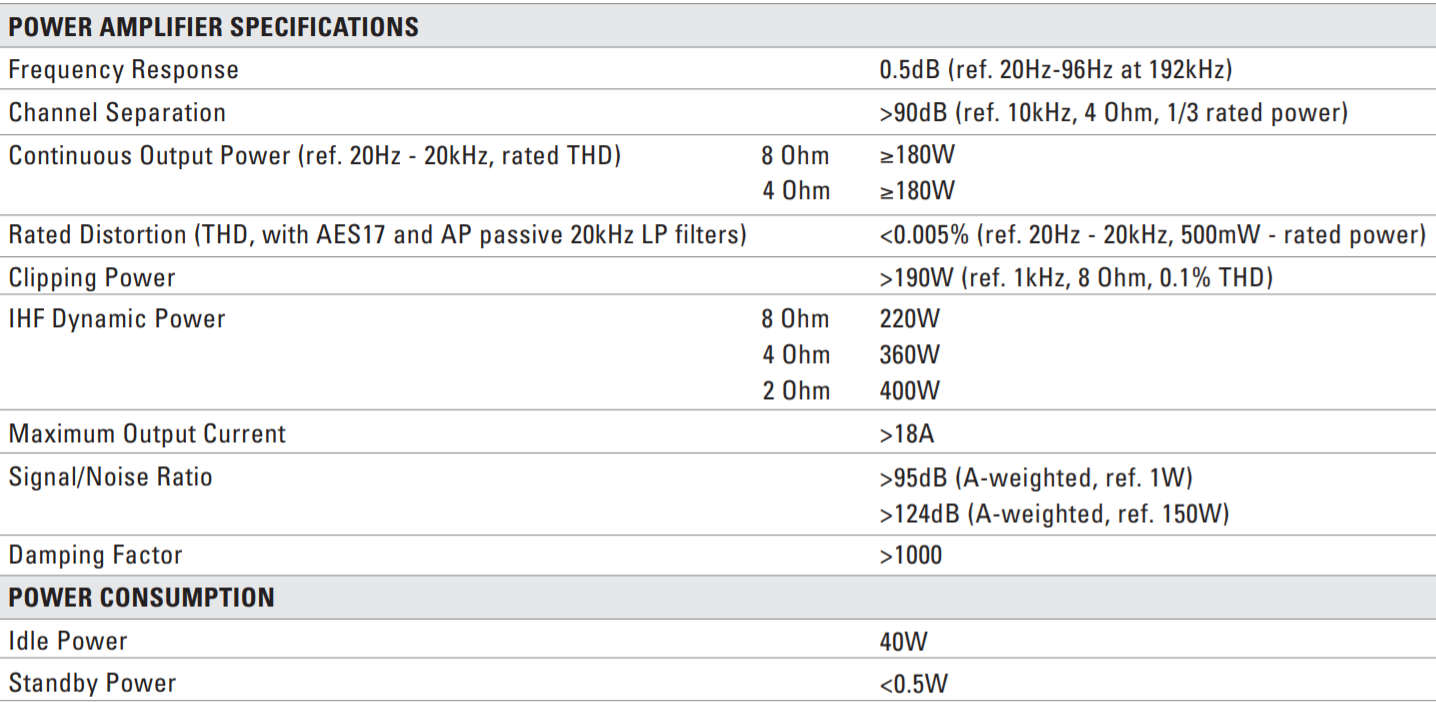This screenshot has width=1436, height=702.
Task: Click the Signal/Noise Ratio label
Action: 111,477
